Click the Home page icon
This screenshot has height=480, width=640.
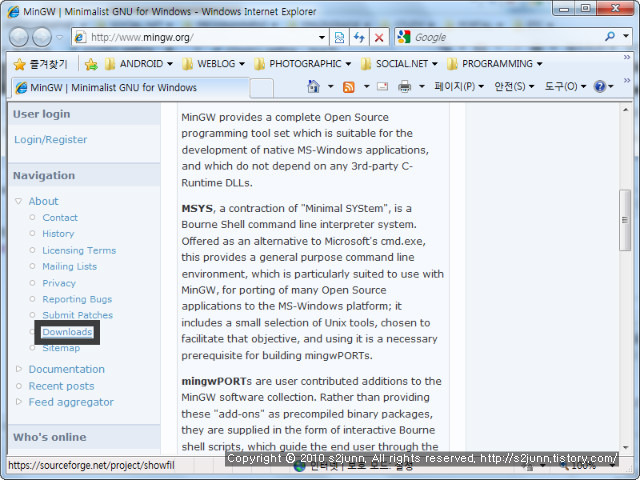pyautogui.click(x=313, y=86)
